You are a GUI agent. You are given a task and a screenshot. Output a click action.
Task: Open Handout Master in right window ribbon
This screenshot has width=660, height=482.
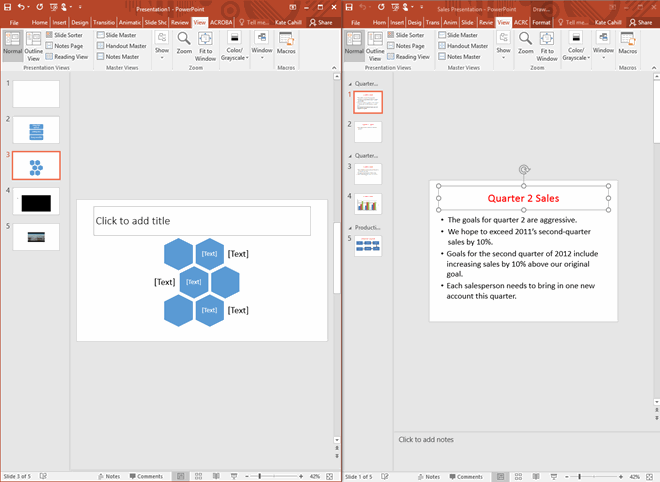point(463,45)
